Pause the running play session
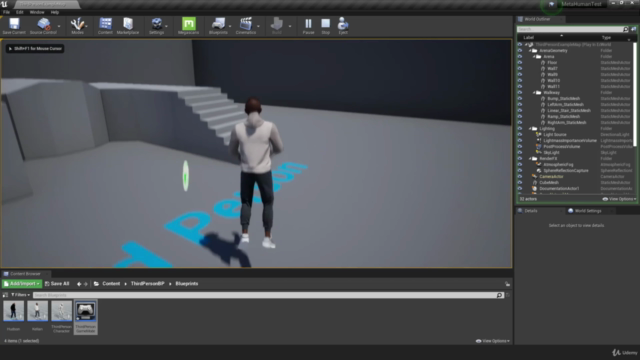 tap(308, 26)
